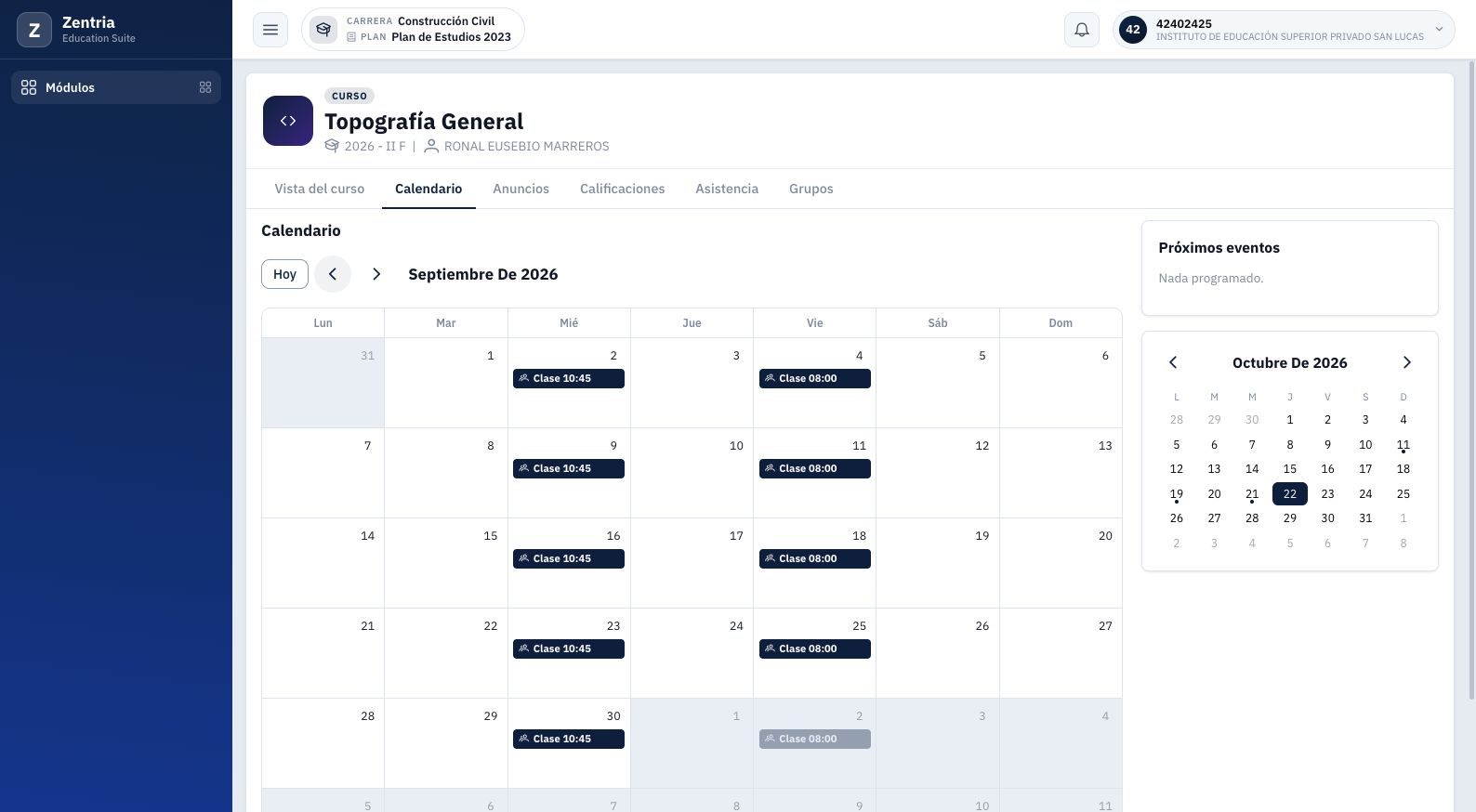
Task: Open the Anuncios tab
Action: pyautogui.click(x=521, y=189)
